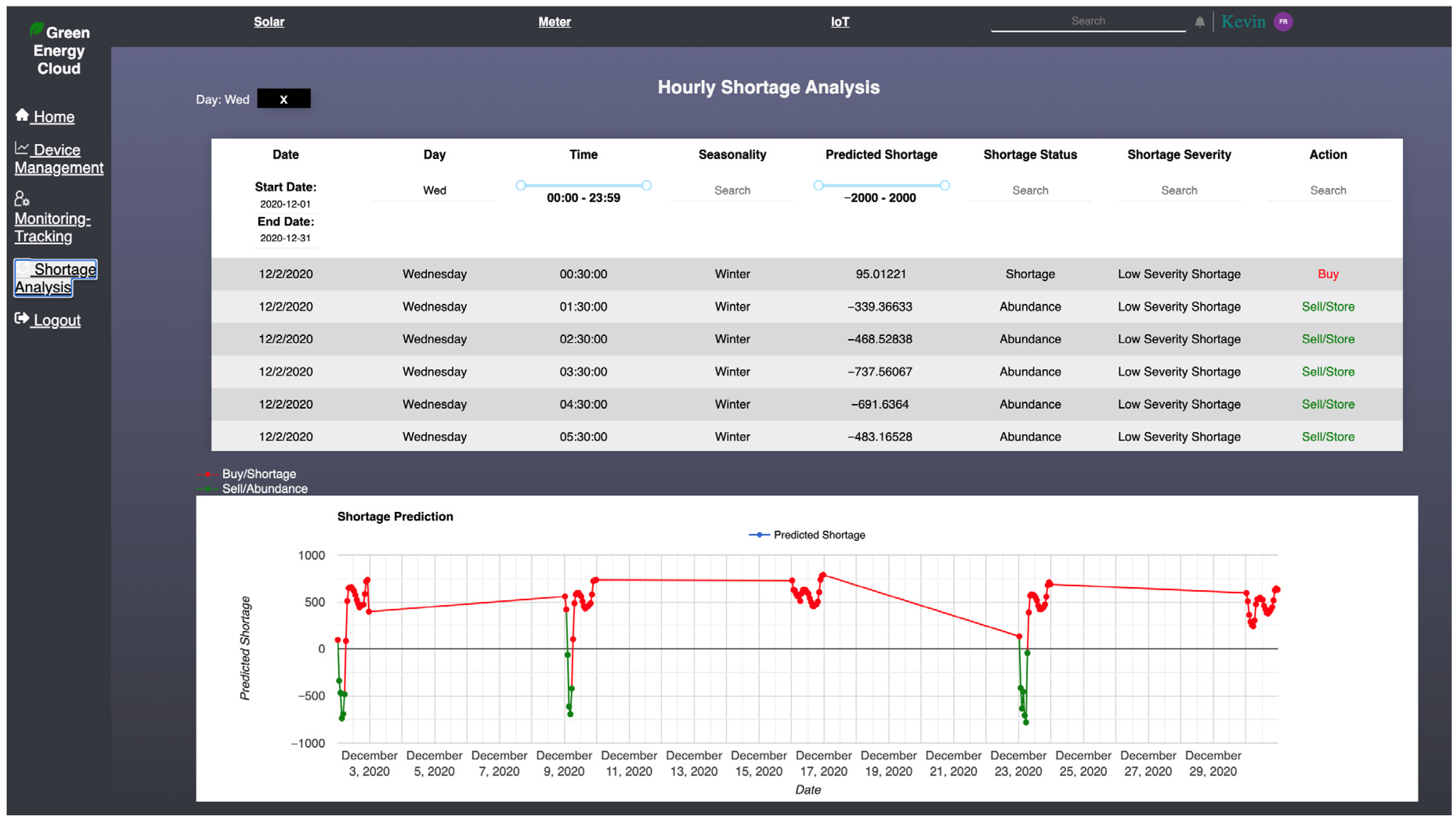The height and width of the screenshot is (820, 1456).
Task: Click the Logout link
Action: [x=56, y=320]
